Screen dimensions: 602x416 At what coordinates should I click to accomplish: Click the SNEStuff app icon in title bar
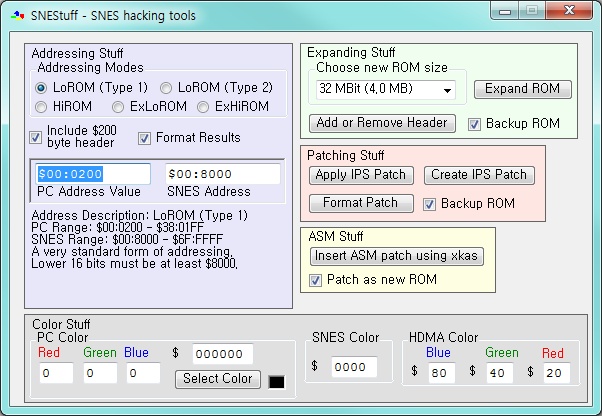(x=18, y=16)
